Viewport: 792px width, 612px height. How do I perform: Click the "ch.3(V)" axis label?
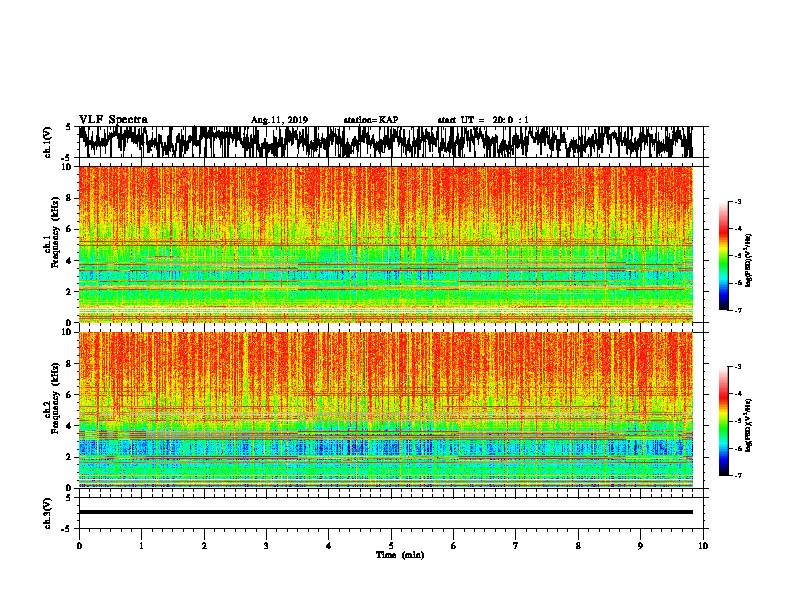(48, 513)
